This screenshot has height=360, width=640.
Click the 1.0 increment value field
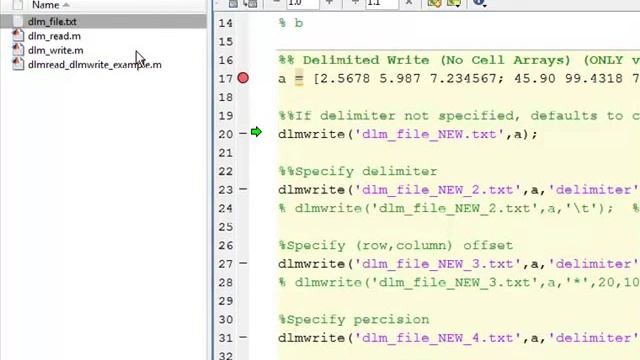pyautogui.click(x=302, y=3)
